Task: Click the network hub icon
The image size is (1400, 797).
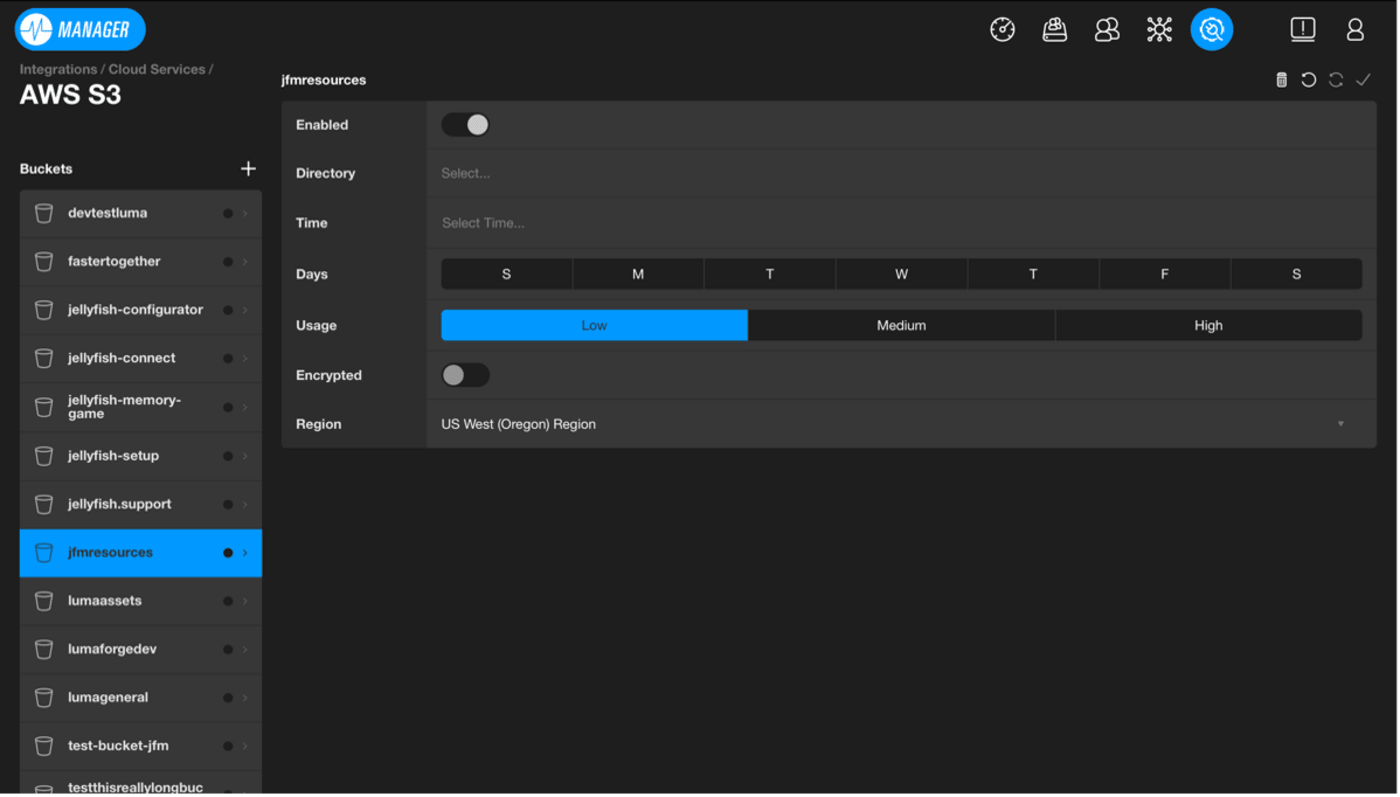Action: [1159, 30]
